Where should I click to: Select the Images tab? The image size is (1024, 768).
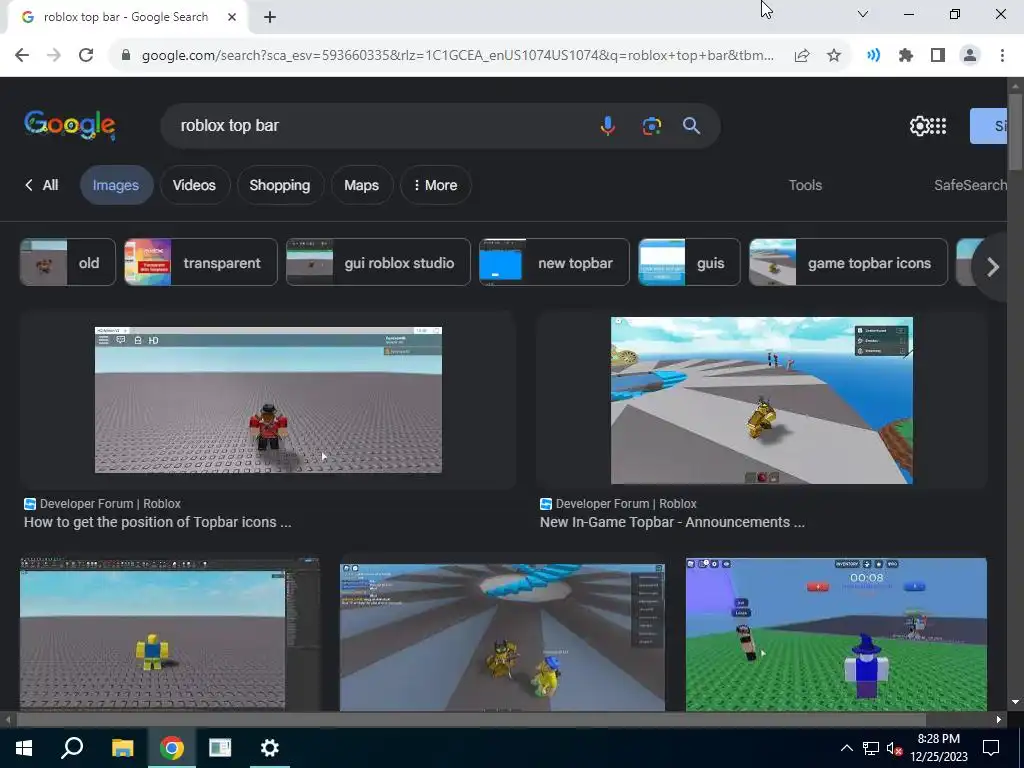click(x=116, y=185)
